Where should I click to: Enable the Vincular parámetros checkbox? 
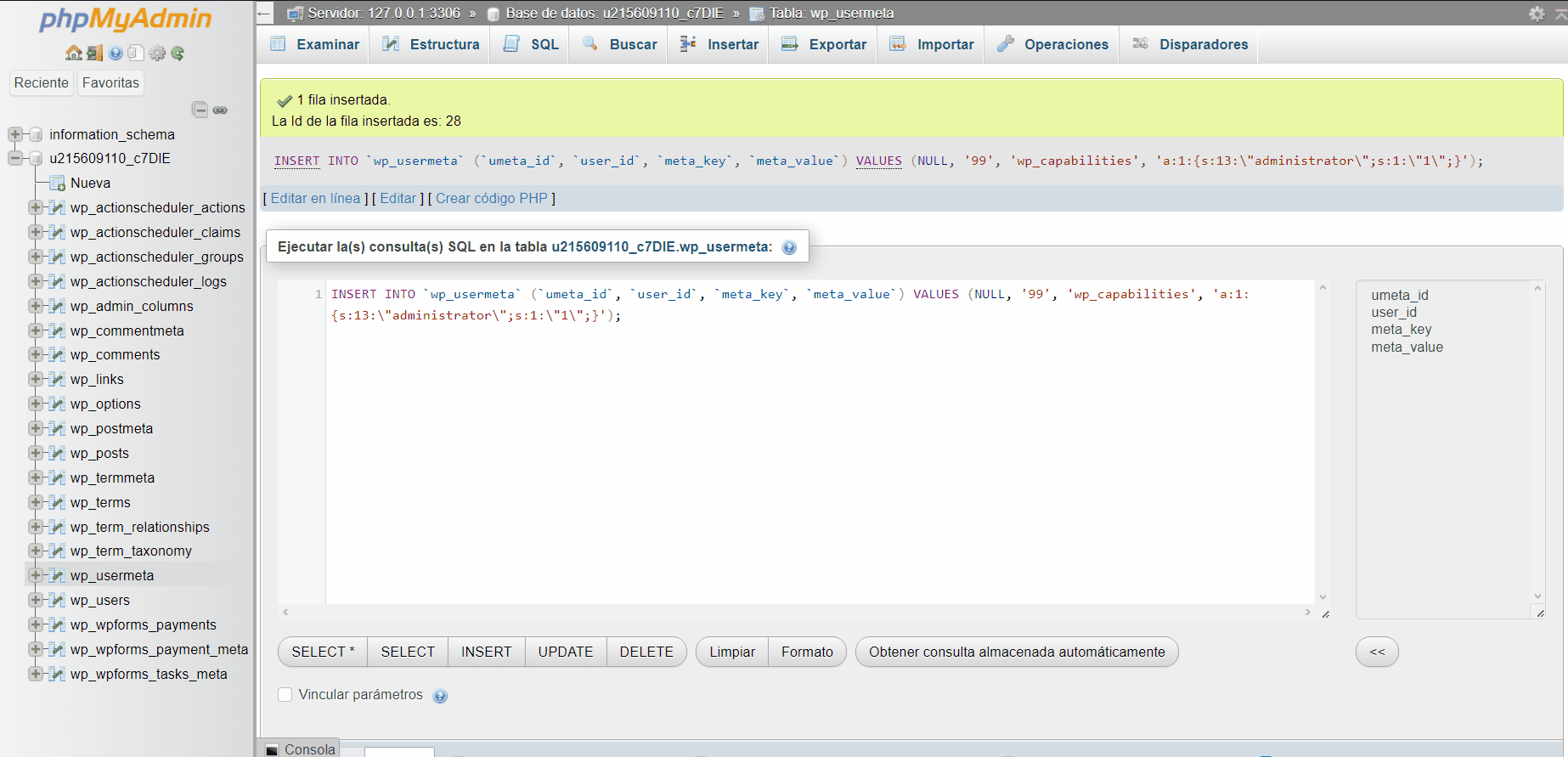[285, 695]
